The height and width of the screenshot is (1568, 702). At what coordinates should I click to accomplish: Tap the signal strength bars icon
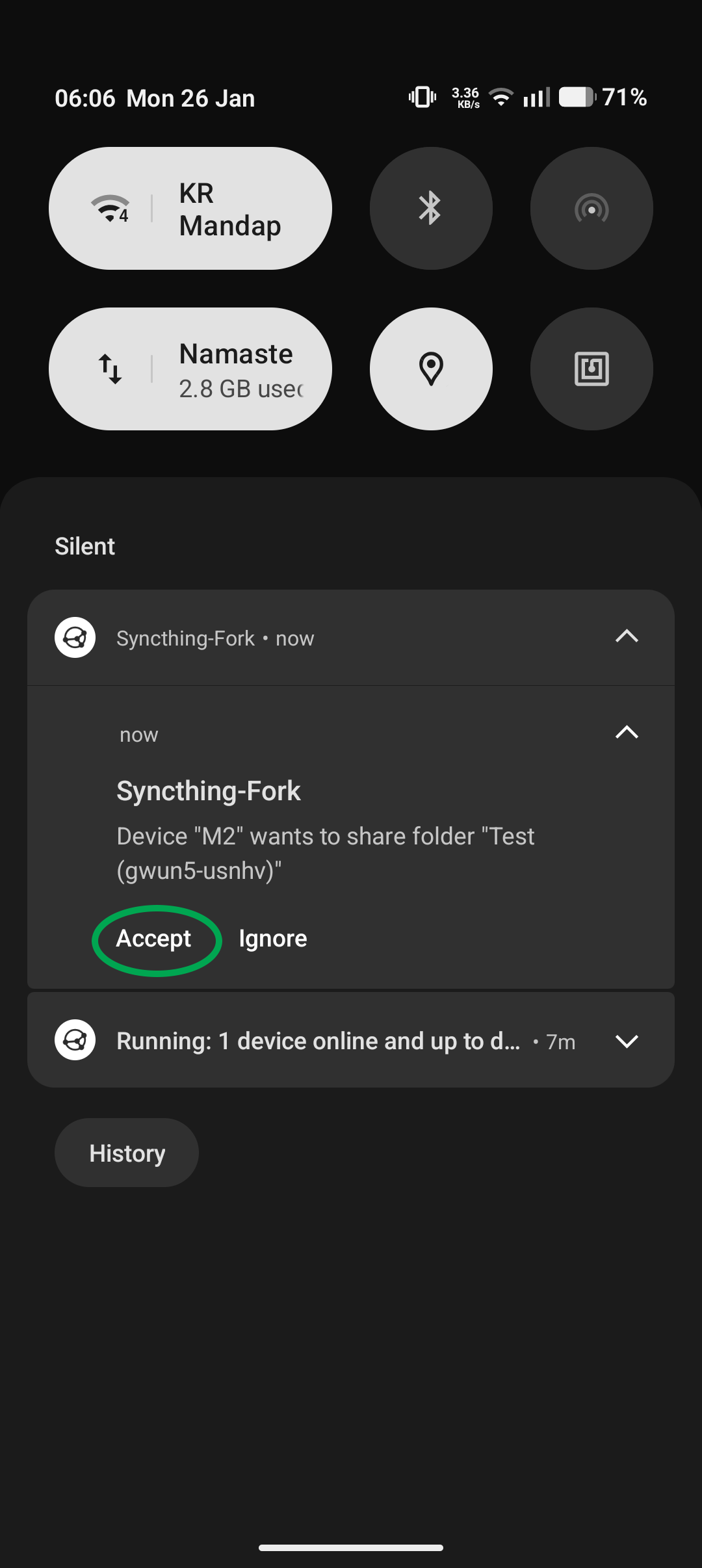tap(536, 97)
